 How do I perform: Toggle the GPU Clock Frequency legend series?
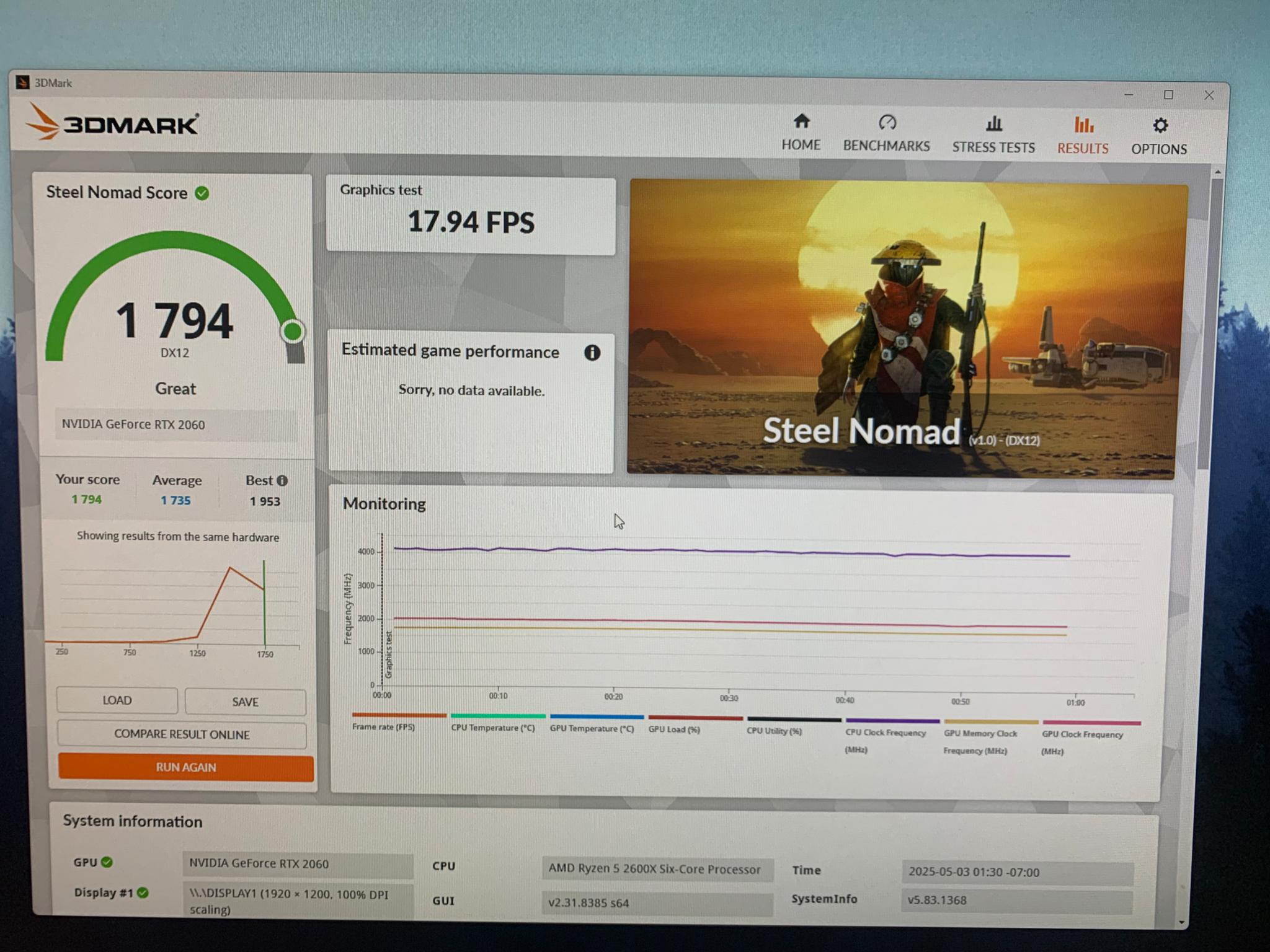(1091, 738)
